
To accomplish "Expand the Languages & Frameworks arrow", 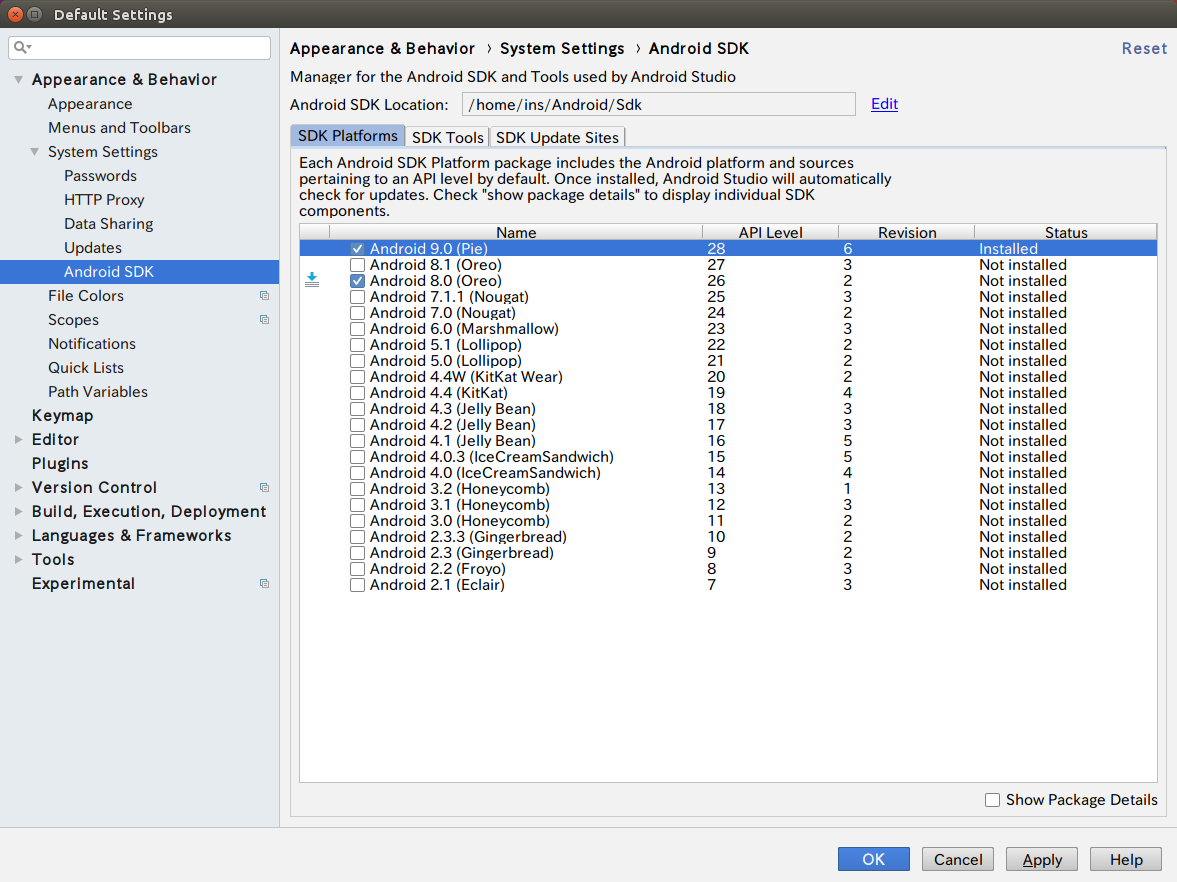I will pos(19,536).
